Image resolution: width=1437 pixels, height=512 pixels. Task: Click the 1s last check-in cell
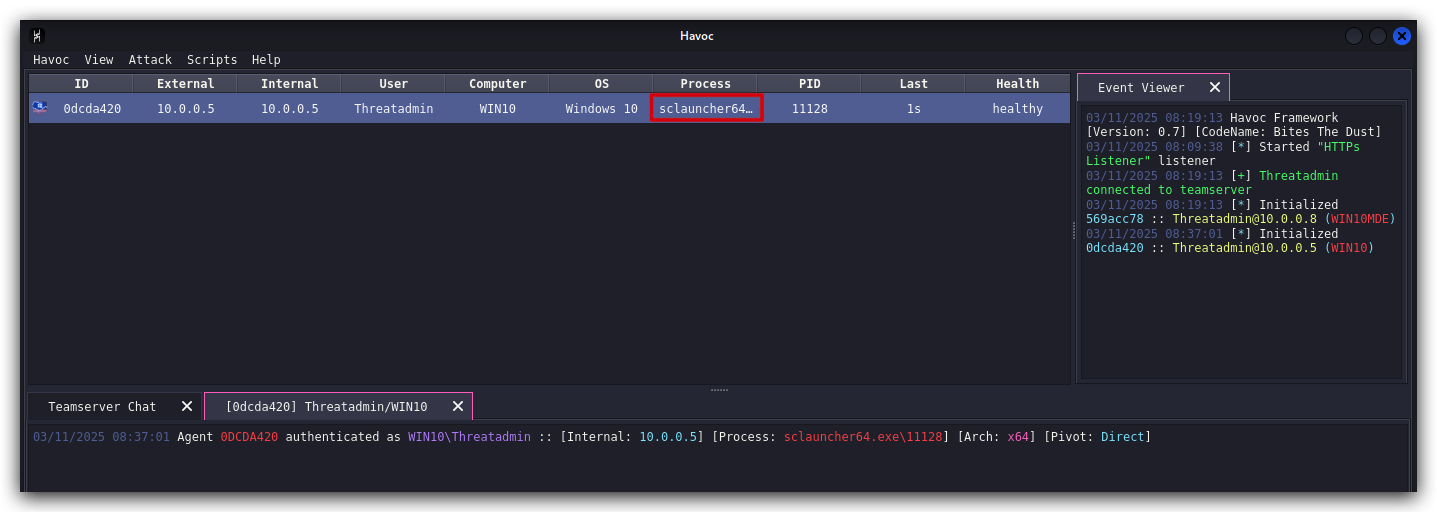pyautogui.click(x=913, y=108)
